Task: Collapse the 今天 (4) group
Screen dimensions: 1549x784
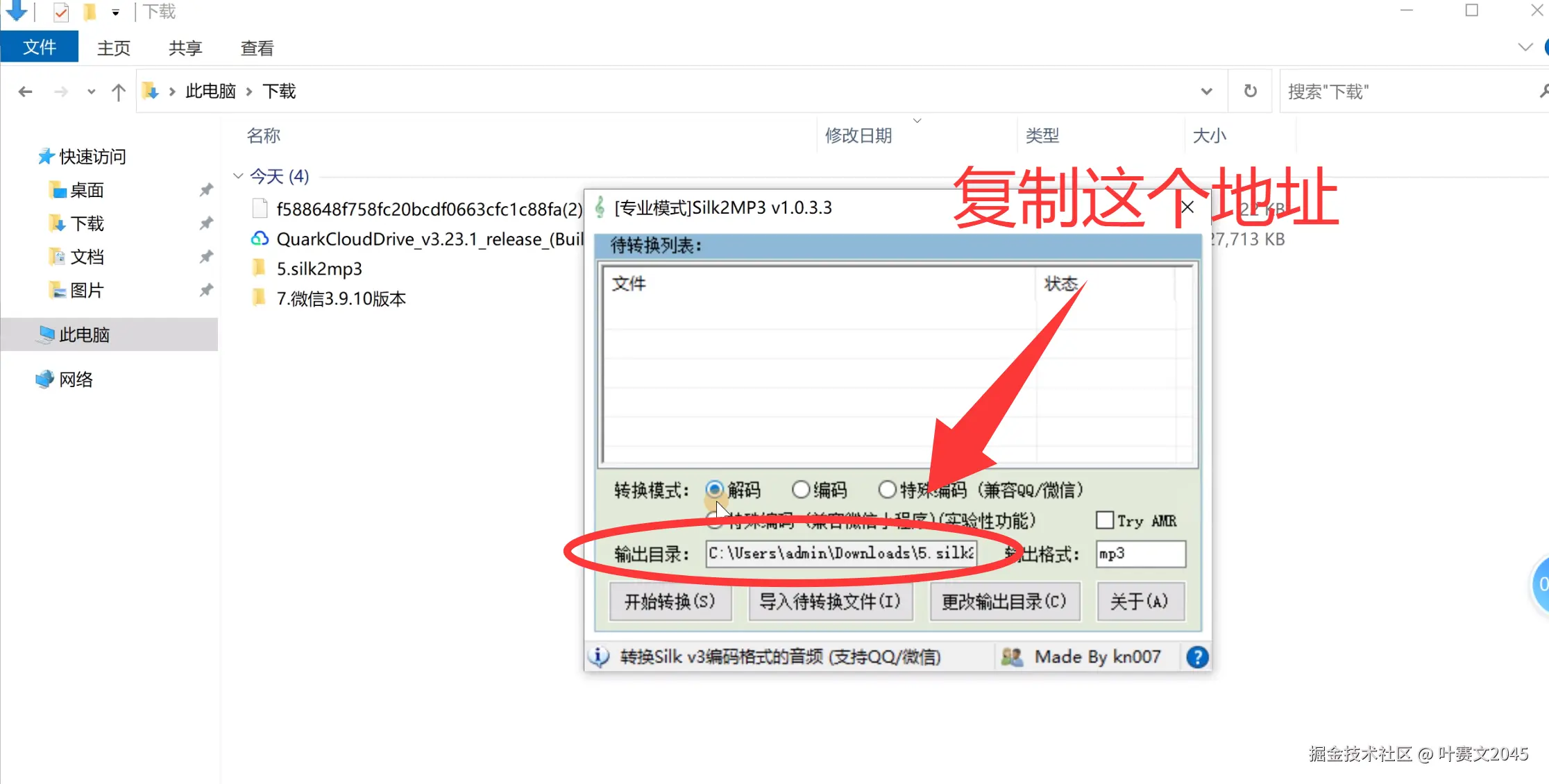Action: click(238, 176)
